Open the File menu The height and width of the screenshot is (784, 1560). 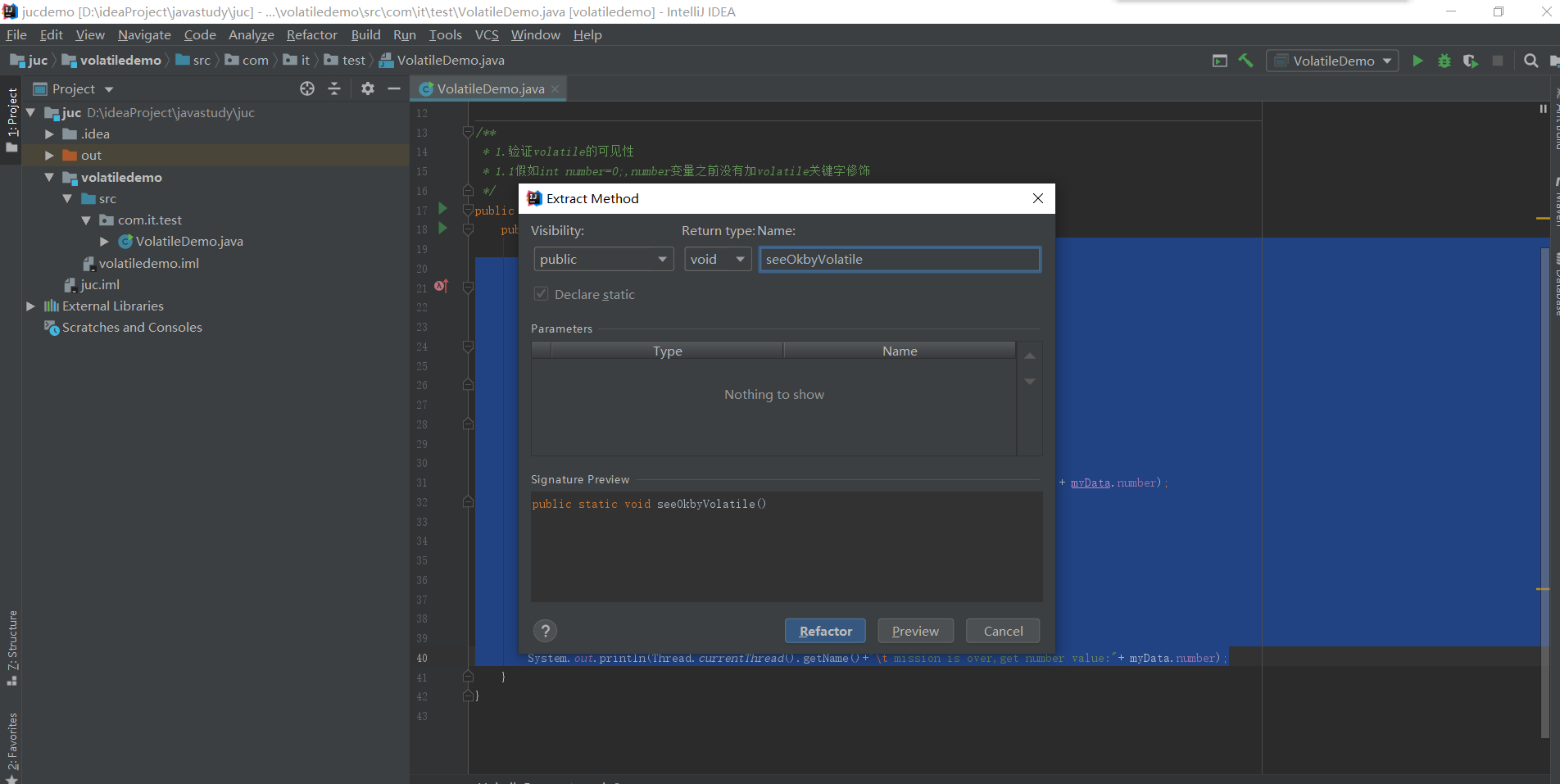(x=16, y=34)
